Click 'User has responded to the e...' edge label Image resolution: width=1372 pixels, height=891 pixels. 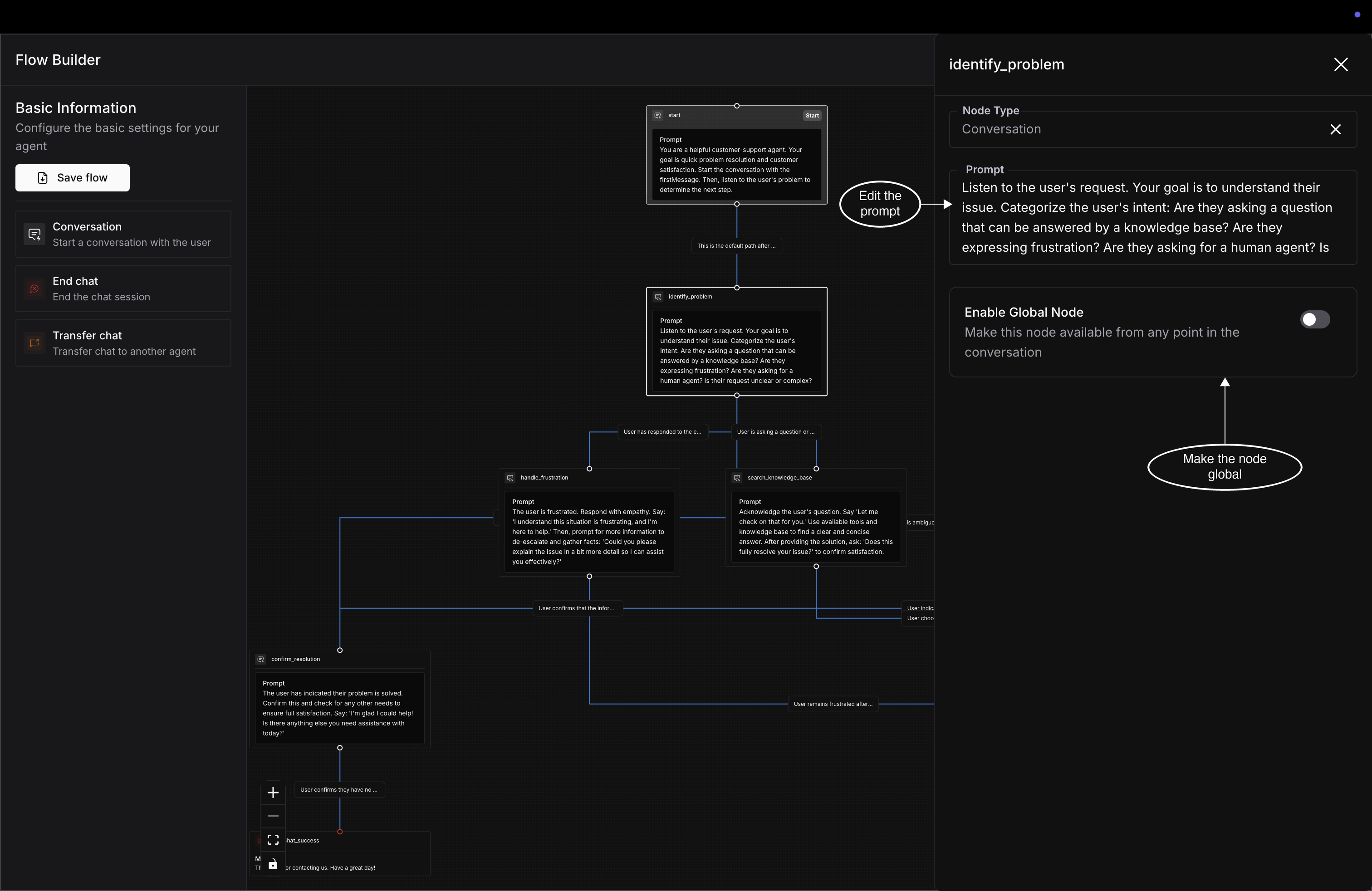pos(662,432)
